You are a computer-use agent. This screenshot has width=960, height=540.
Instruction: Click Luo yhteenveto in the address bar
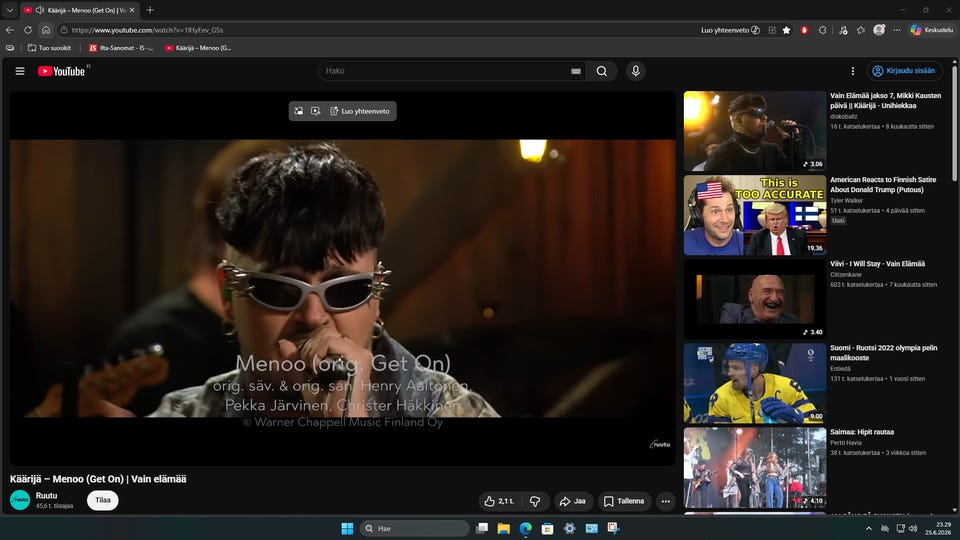coord(730,29)
